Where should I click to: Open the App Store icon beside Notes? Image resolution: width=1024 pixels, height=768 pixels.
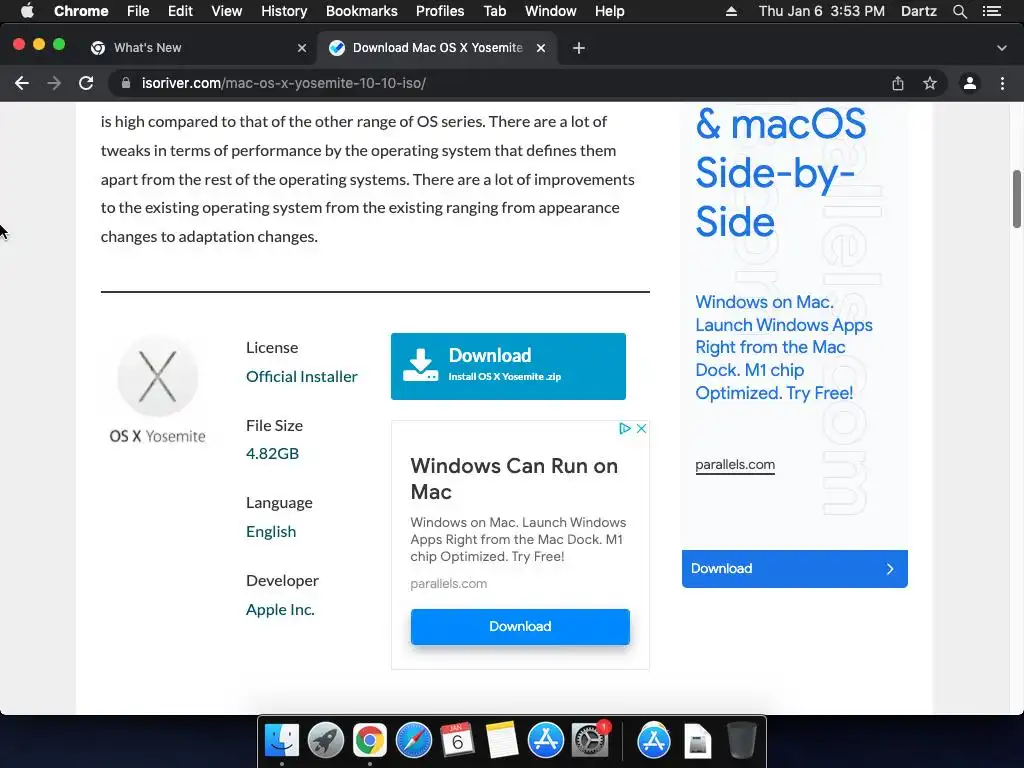pos(545,741)
